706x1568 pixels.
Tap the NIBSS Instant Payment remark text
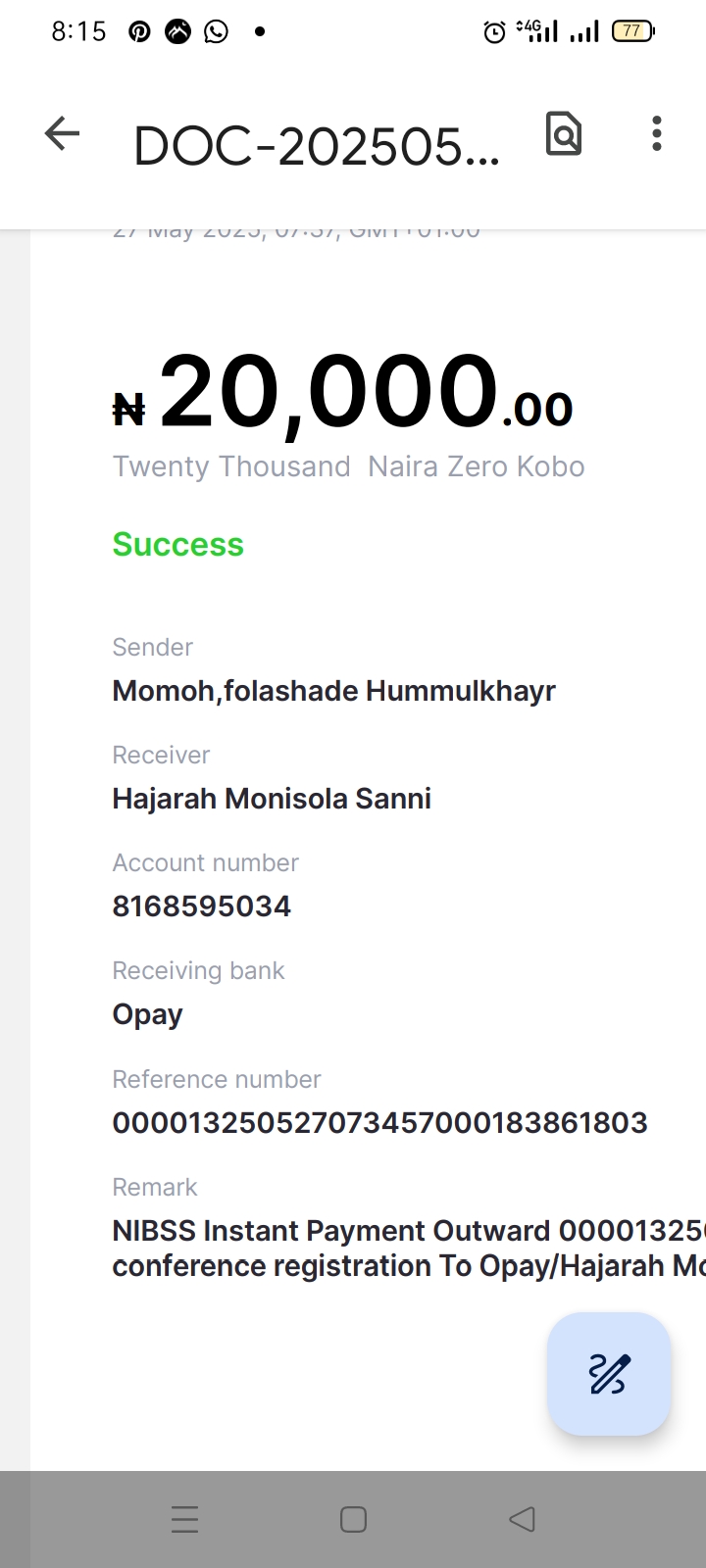(x=409, y=1249)
